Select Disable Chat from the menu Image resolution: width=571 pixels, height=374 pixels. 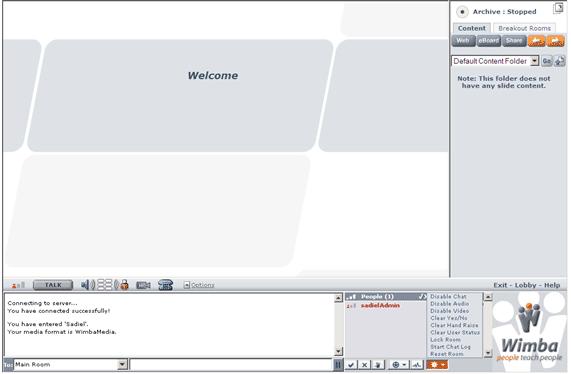point(448,297)
